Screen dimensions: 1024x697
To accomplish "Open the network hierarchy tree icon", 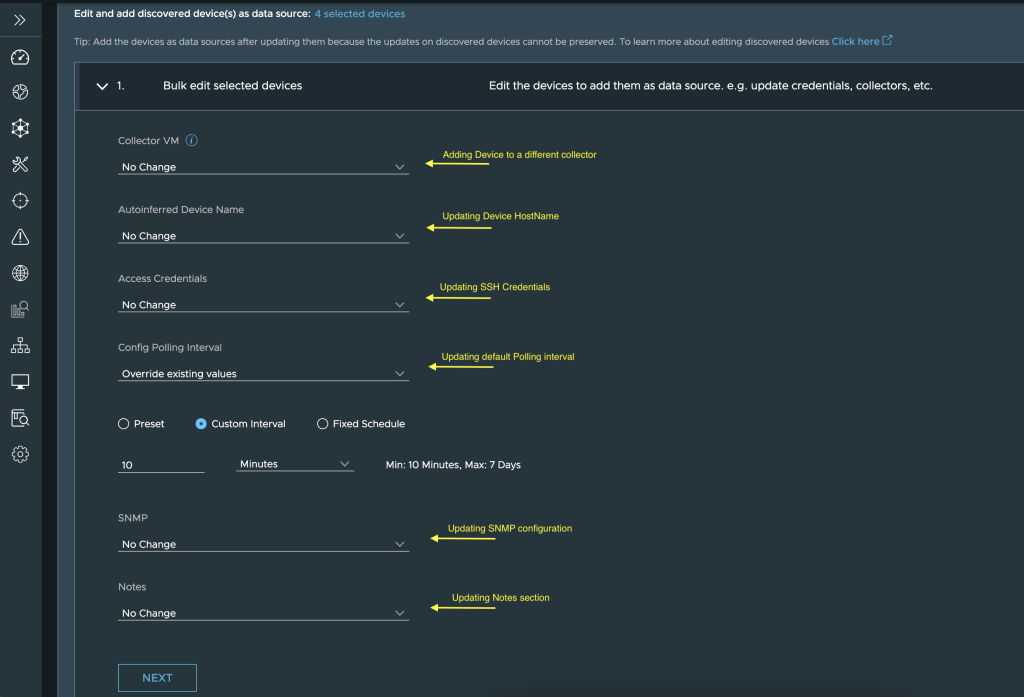I will pos(20,345).
